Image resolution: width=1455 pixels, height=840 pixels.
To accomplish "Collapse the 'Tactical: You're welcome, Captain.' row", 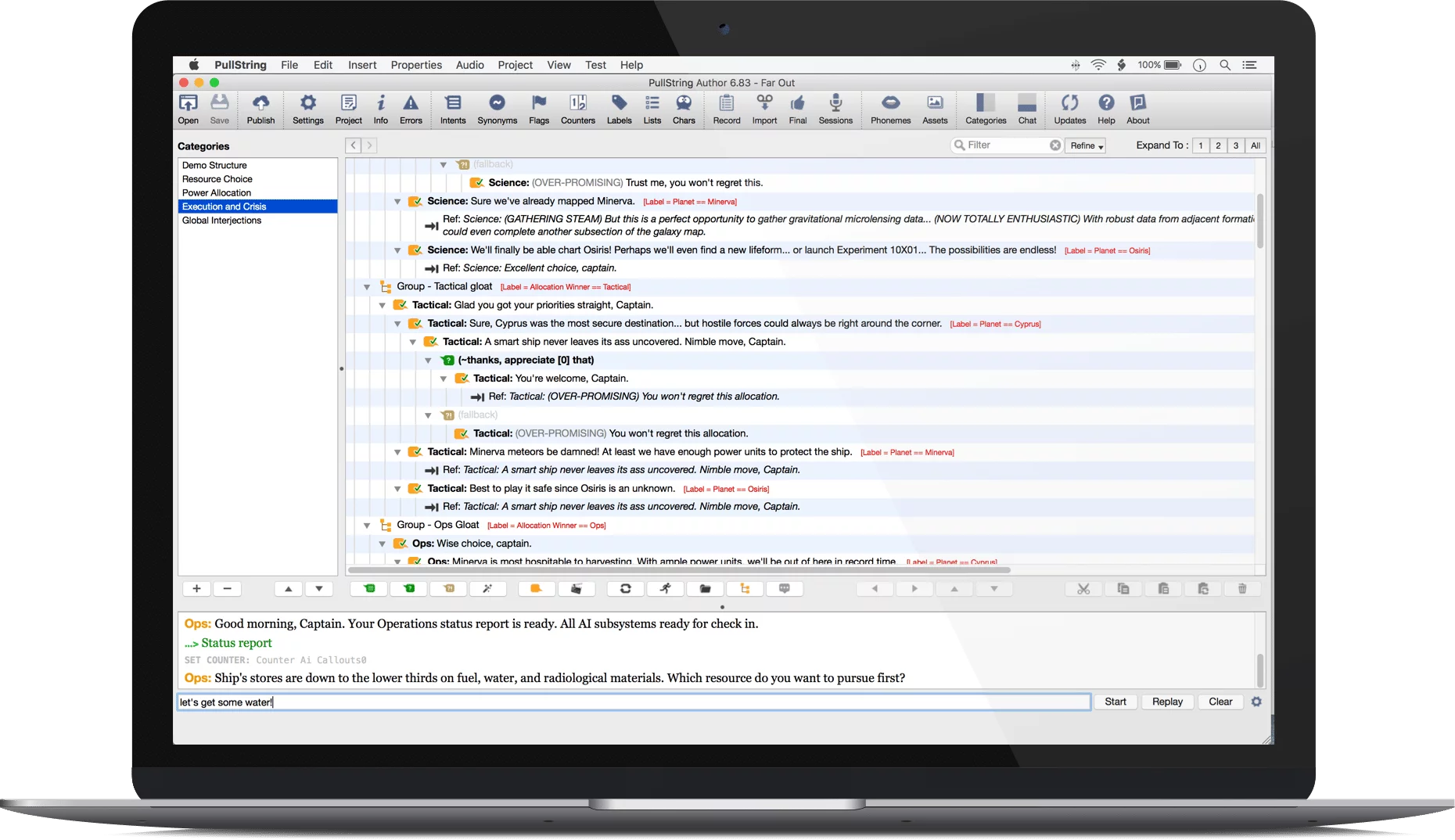I will [x=444, y=379].
